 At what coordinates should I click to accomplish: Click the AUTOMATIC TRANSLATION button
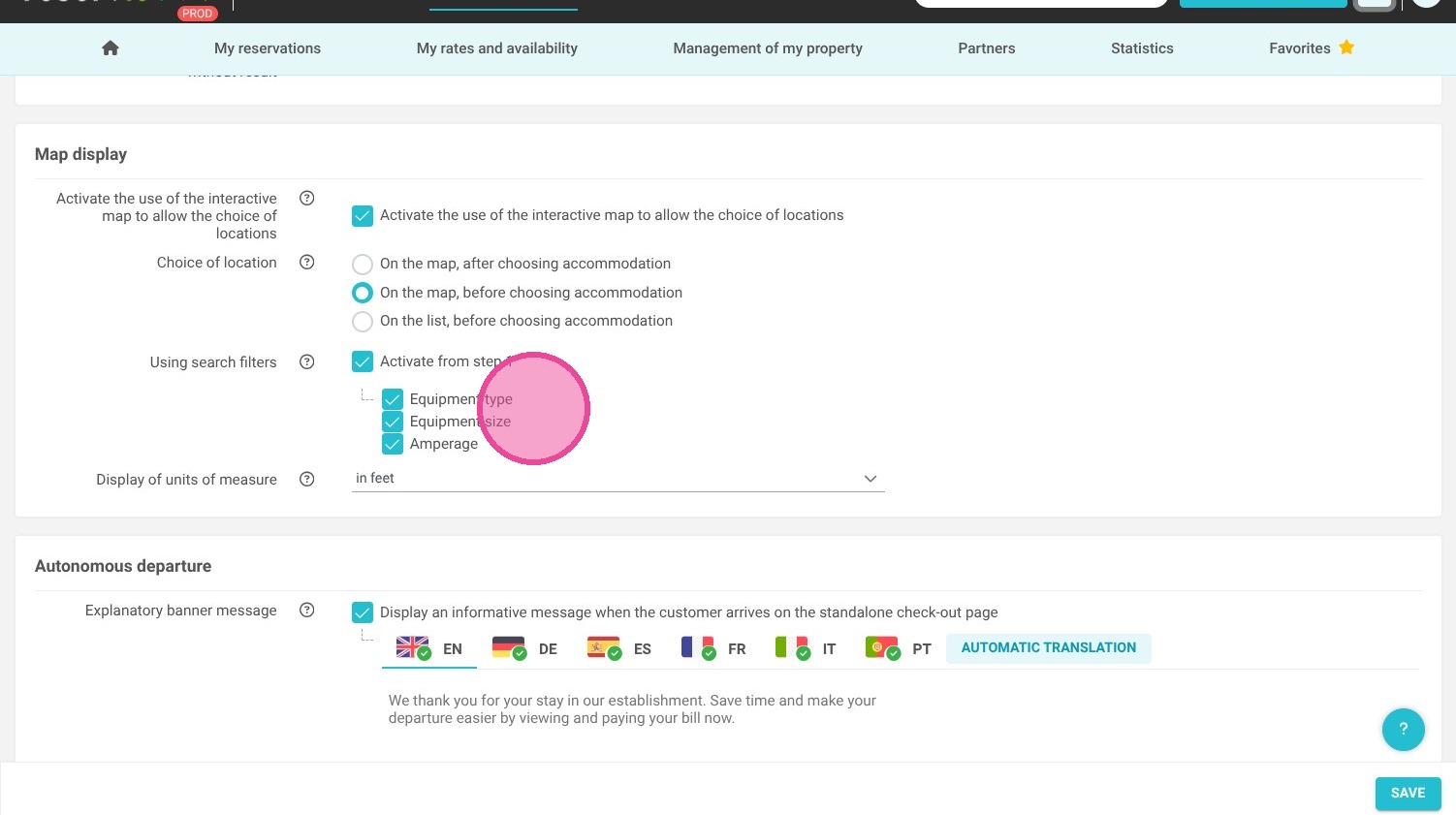1049,648
